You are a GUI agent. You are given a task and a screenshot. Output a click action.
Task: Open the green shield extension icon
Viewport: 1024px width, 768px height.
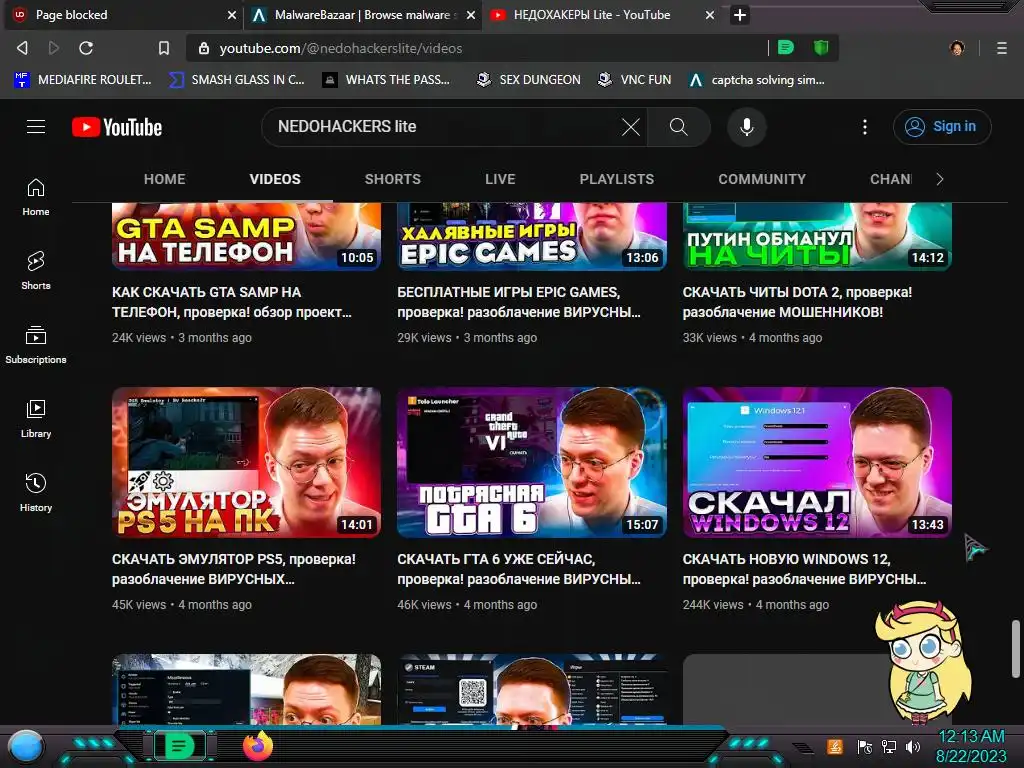pos(821,47)
